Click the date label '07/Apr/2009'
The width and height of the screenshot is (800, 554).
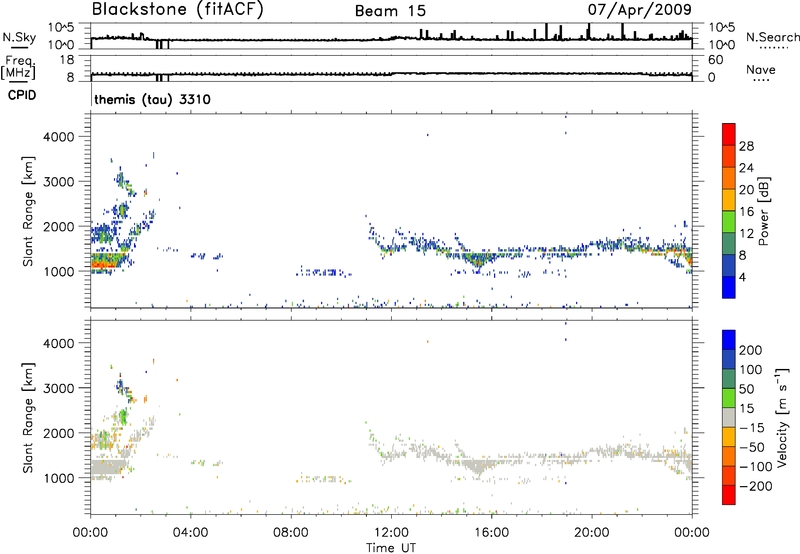(x=639, y=9)
